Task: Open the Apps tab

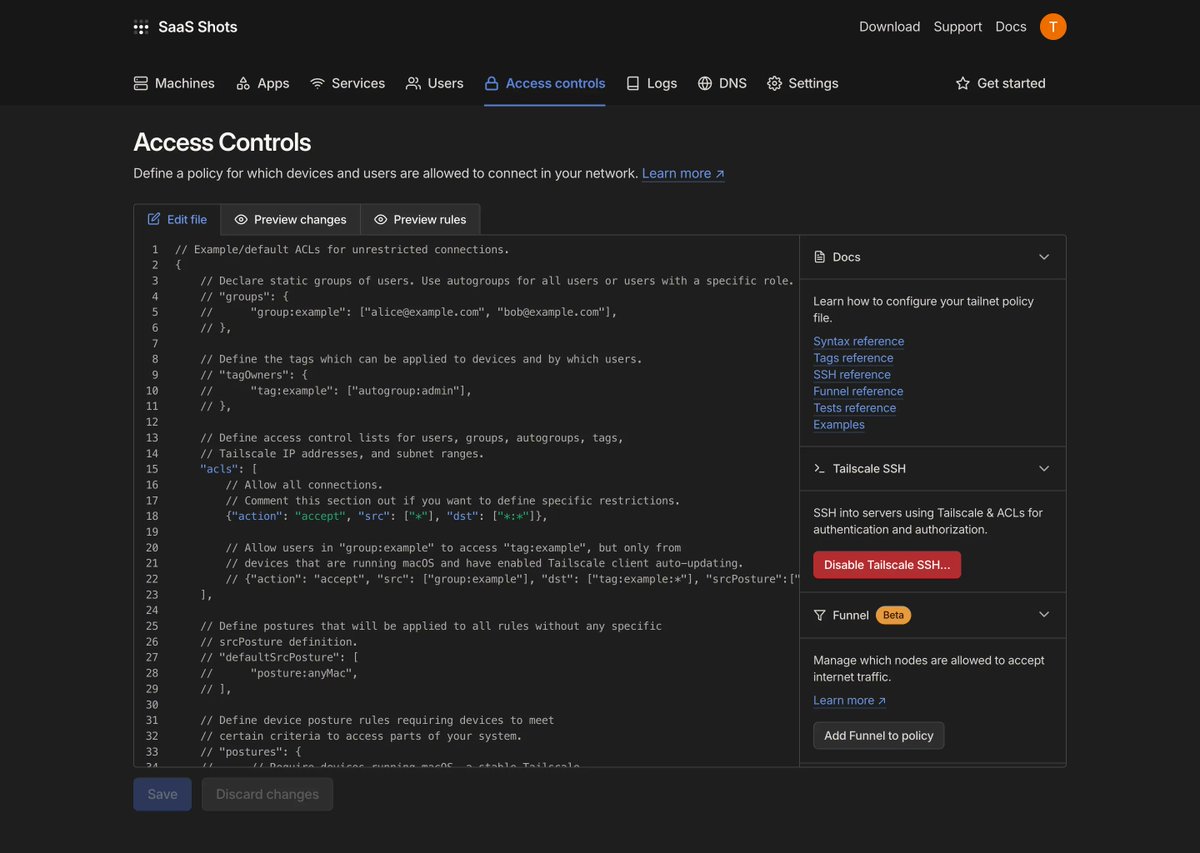Action: coord(262,83)
